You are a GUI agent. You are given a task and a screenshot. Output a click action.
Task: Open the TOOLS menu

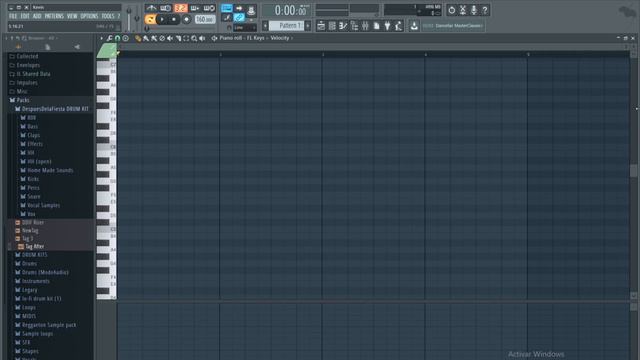[x=108, y=16]
